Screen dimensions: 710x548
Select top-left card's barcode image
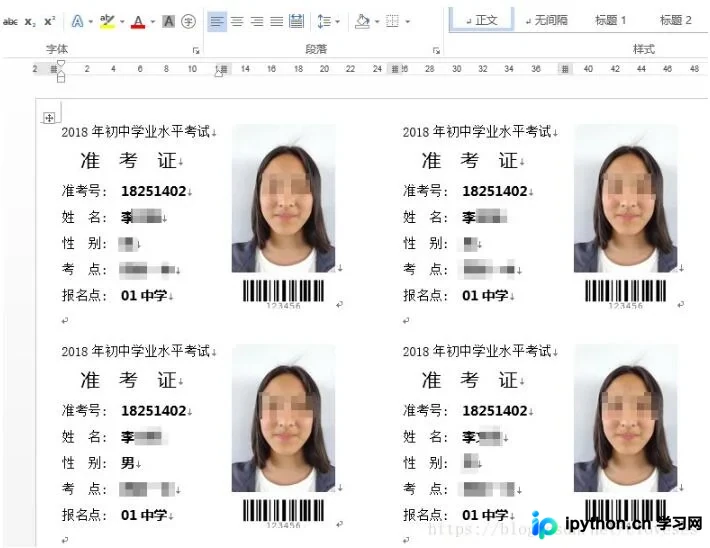[283, 294]
